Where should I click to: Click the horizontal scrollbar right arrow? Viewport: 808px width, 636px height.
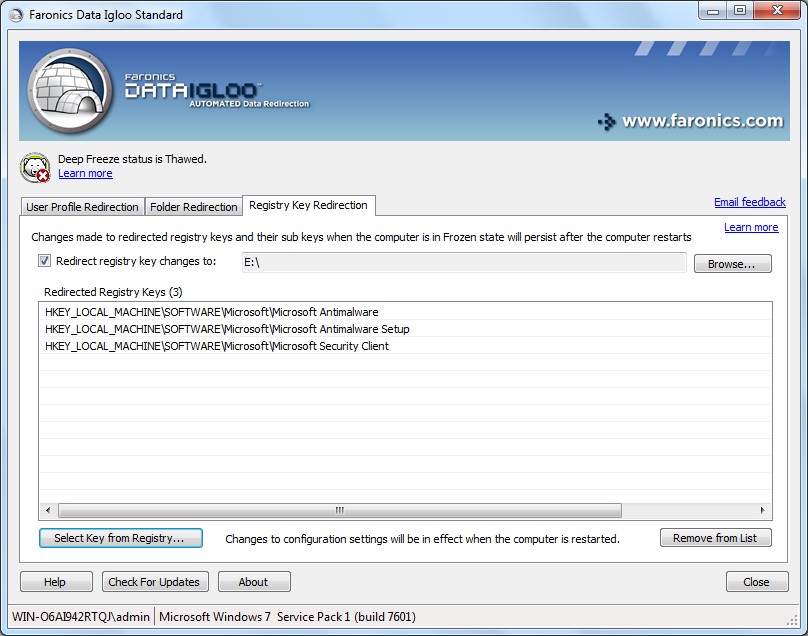(x=763, y=510)
